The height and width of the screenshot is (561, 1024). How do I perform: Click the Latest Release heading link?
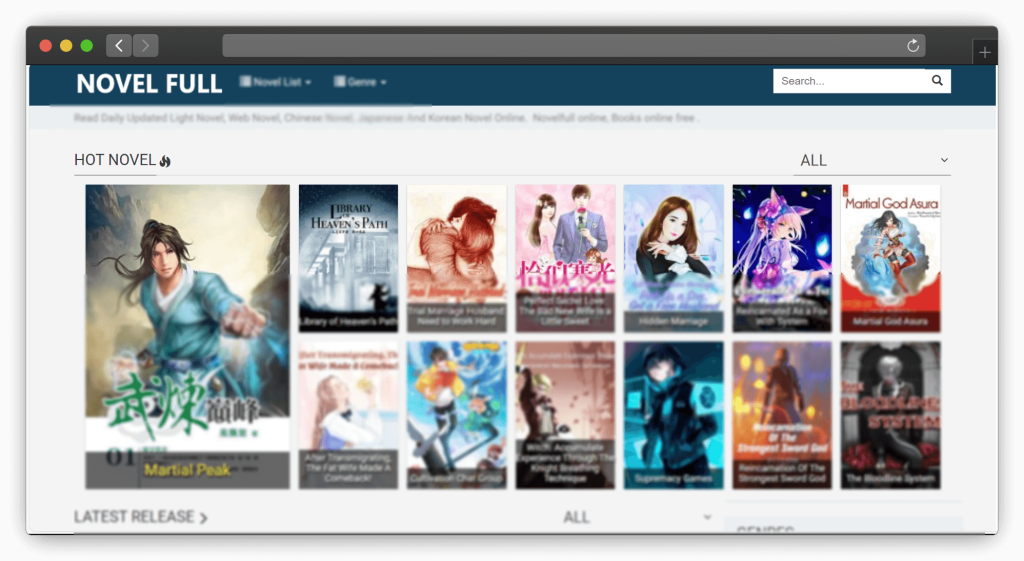coord(140,517)
